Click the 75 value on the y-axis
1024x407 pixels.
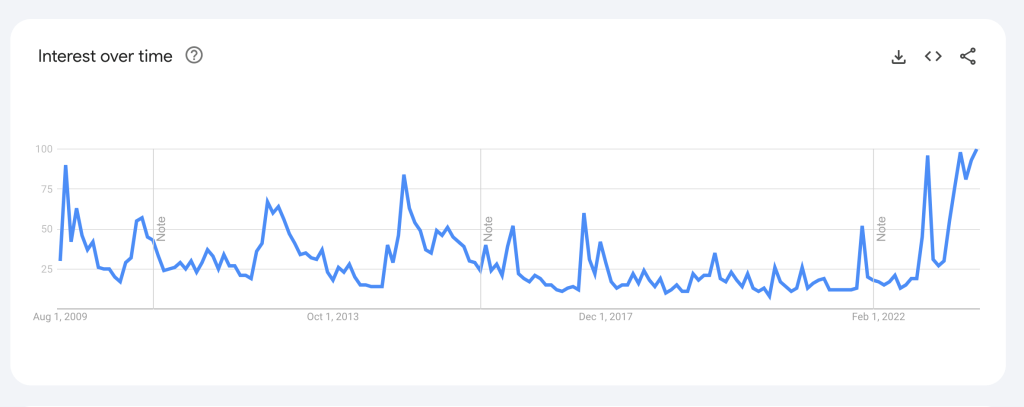pyautogui.click(x=44, y=189)
